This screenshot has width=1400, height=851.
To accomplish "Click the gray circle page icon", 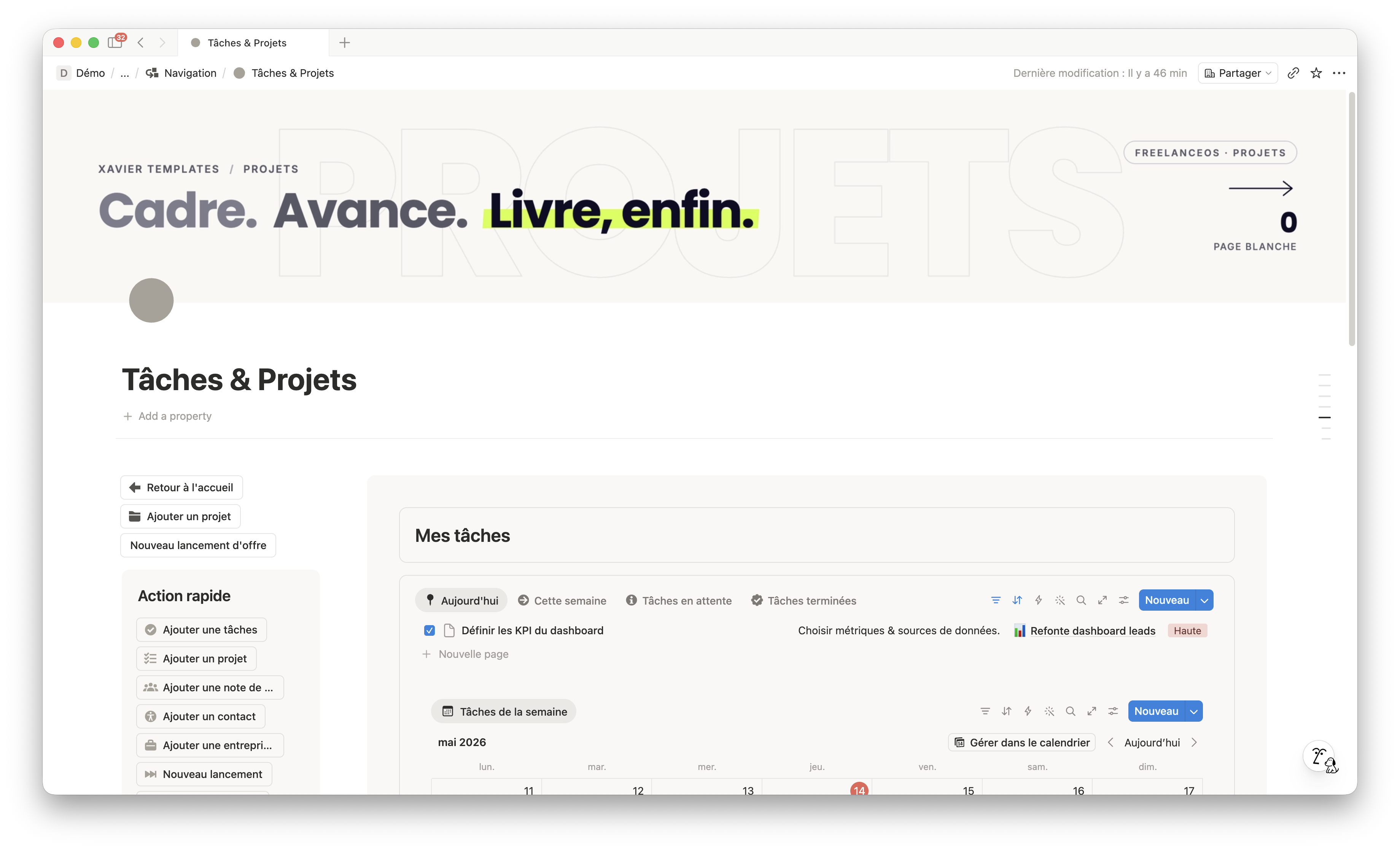I will click(151, 300).
